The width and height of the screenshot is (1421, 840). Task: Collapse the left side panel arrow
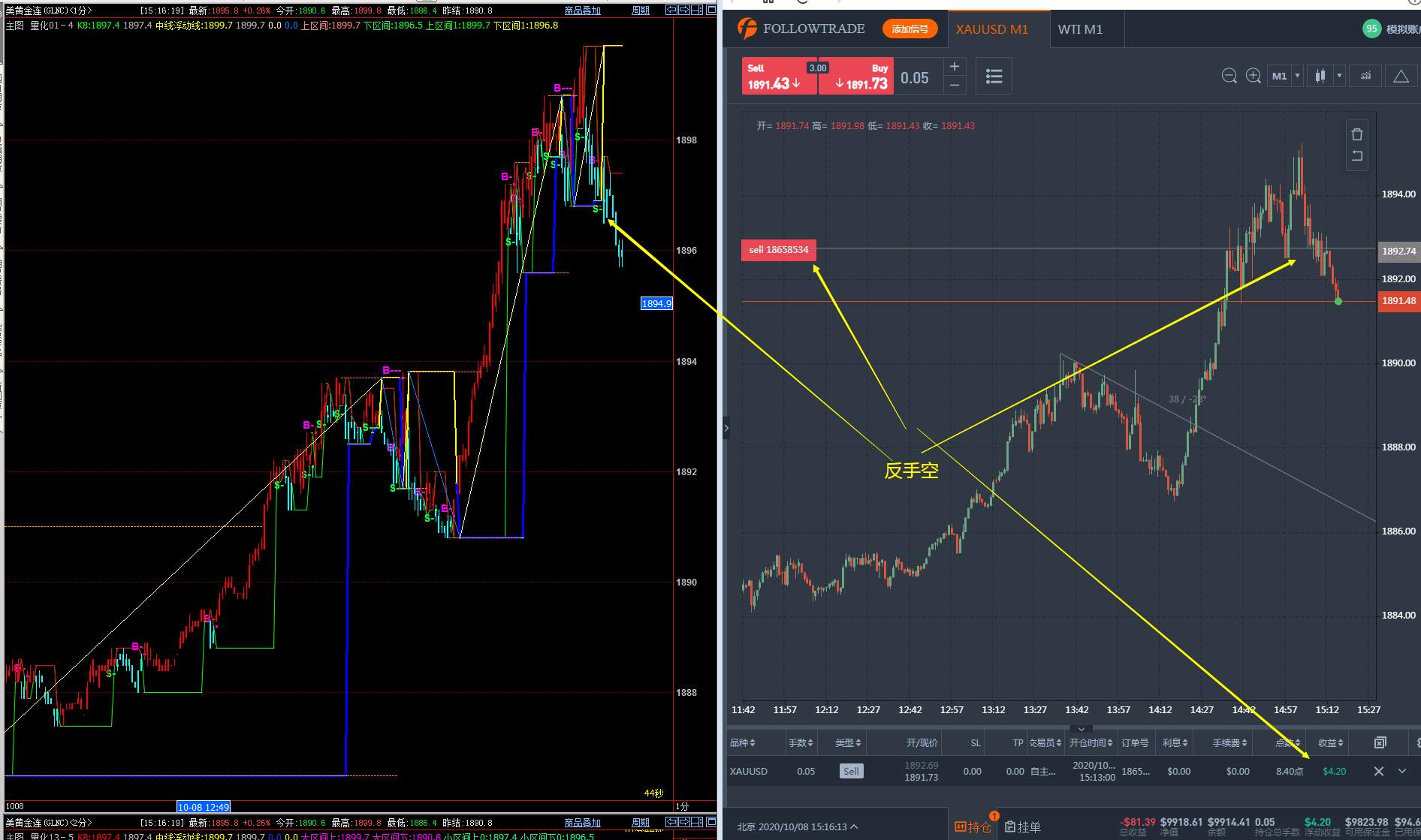click(726, 428)
